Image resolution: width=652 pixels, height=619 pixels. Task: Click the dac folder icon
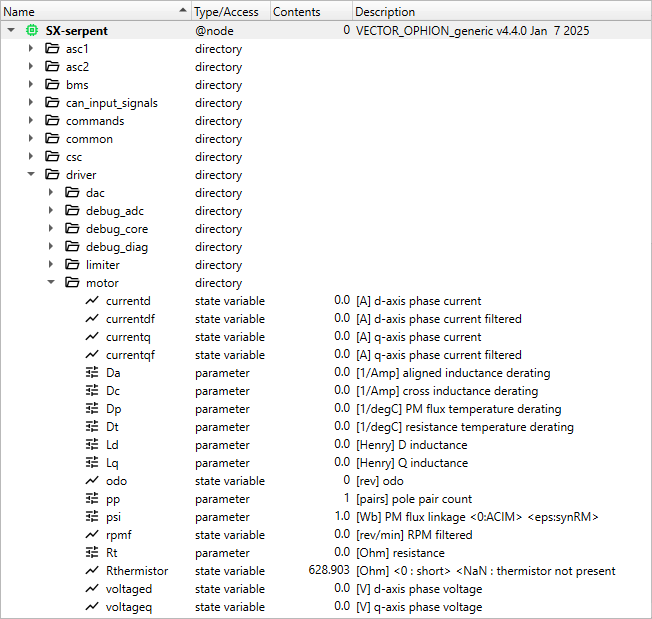[72, 192]
